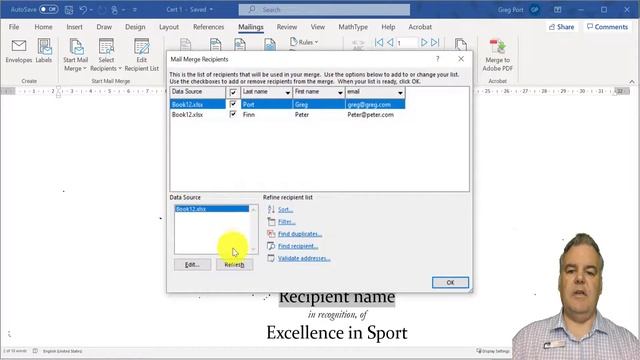This screenshot has width=640, height=360.
Task: Toggle the select-all header checkbox
Action: click(233, 92)
